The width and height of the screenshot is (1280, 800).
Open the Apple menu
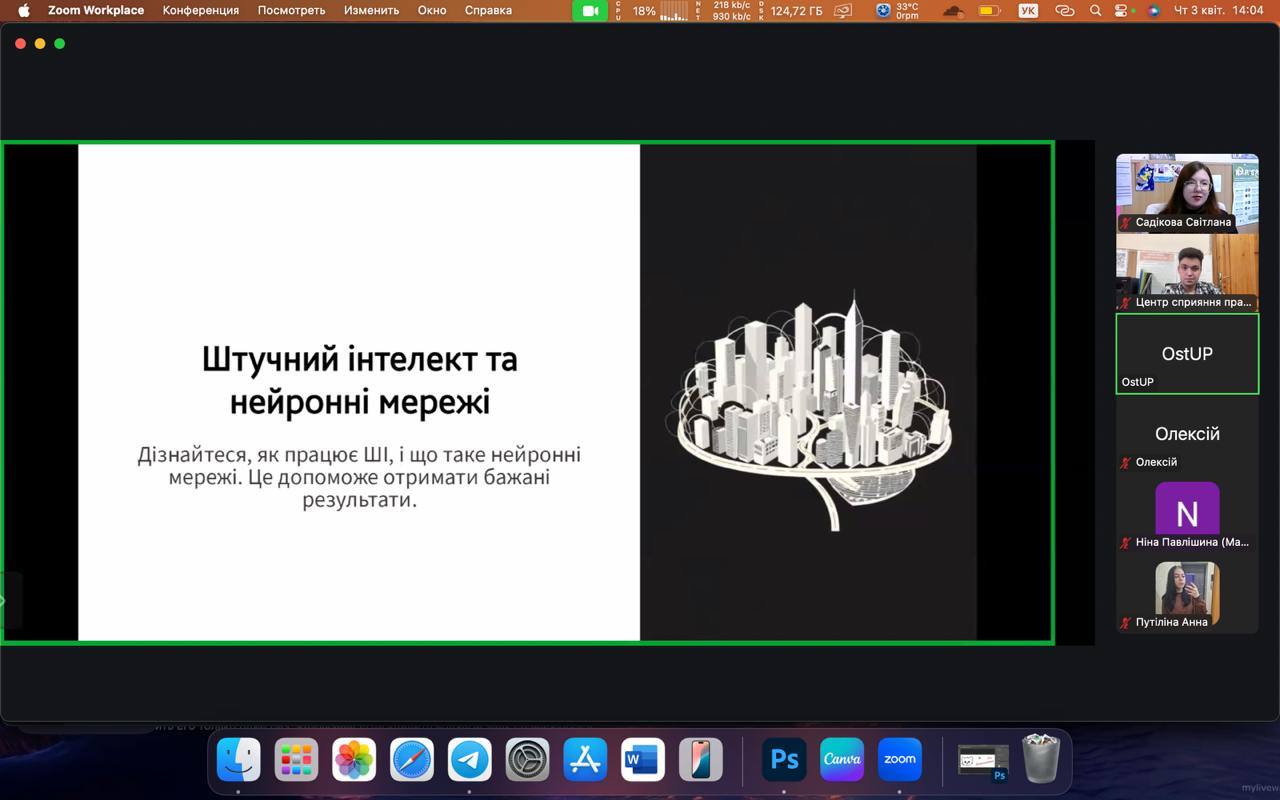click(x=24, y=11)
